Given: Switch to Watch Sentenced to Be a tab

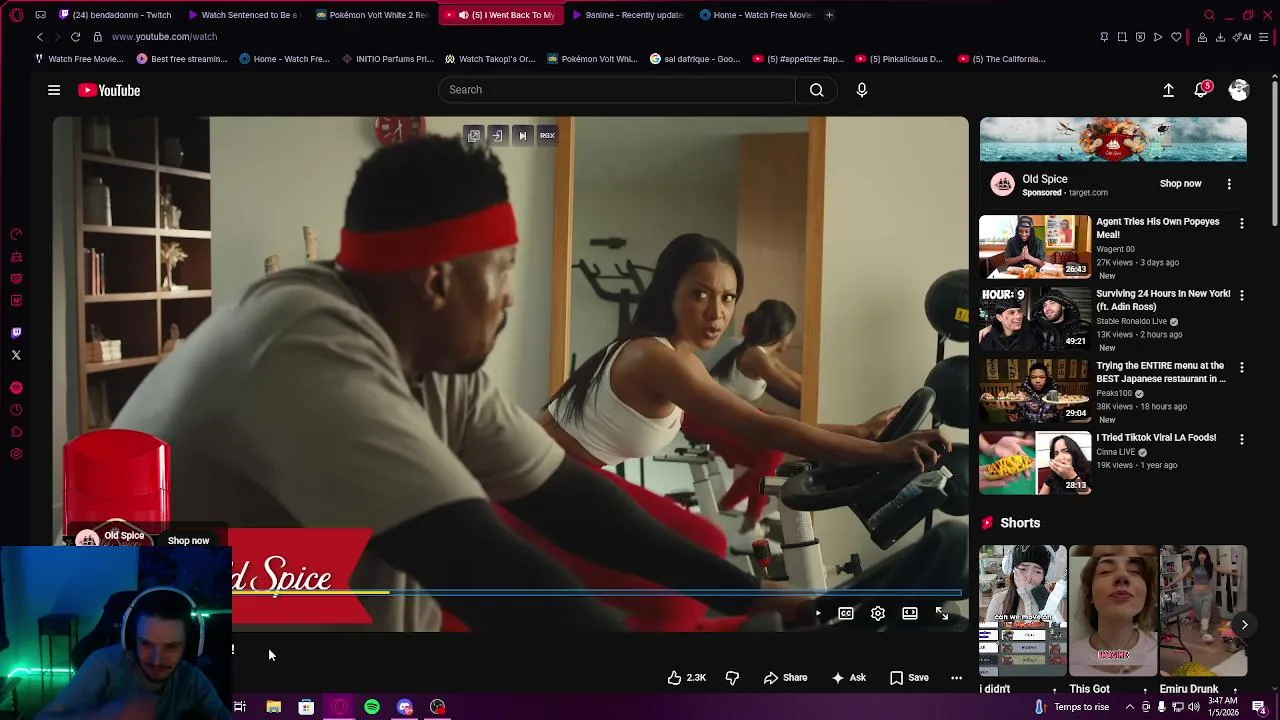Looking at the screenshot, I should click(x=245, y=15).
